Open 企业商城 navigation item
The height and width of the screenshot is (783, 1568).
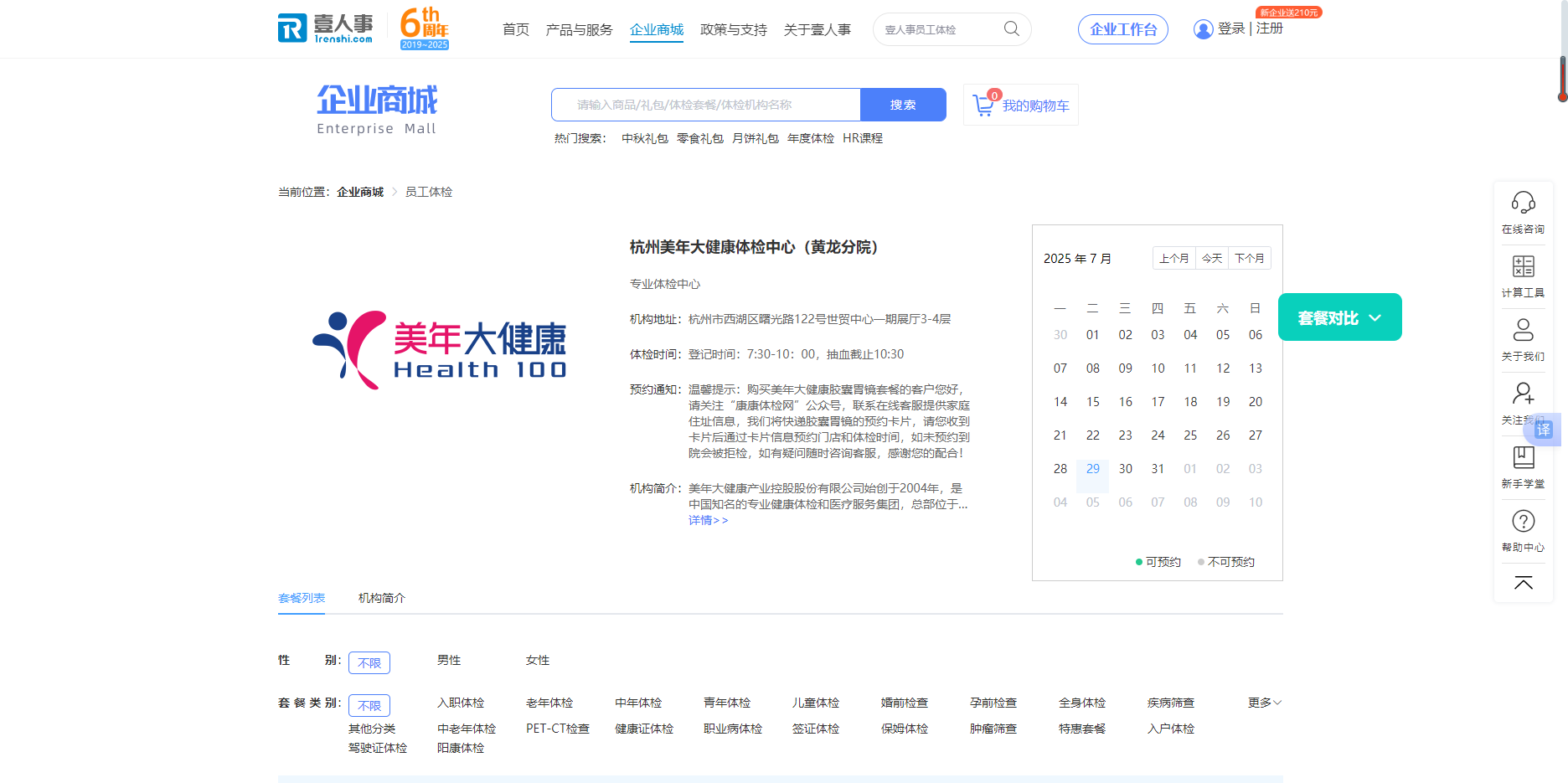pyautogui.click(x=657, y=29)
